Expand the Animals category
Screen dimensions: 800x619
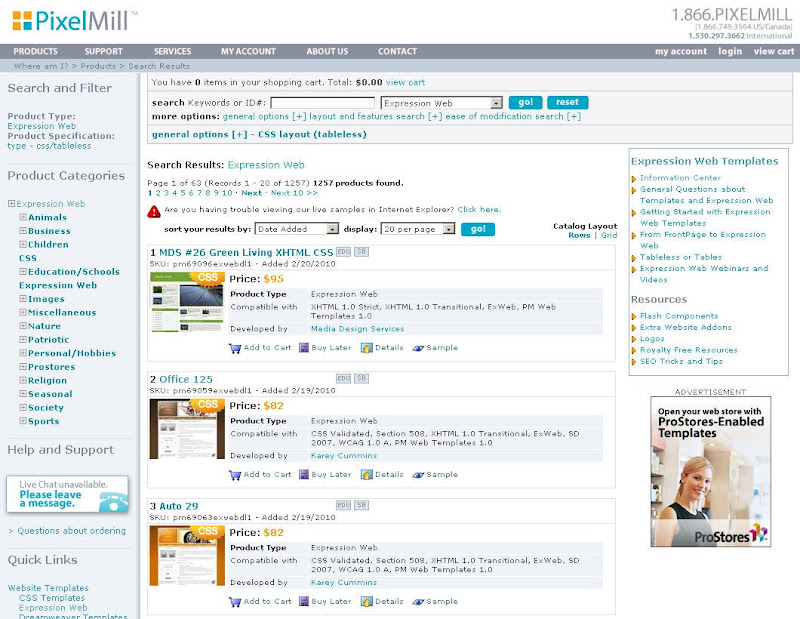click(x=22, y=217)
